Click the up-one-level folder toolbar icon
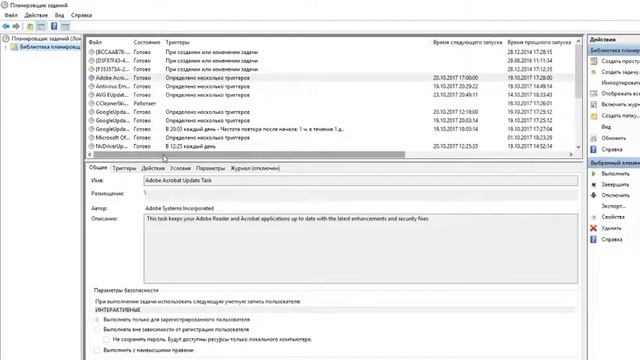 pyautogui.click(x=30, y=27)
